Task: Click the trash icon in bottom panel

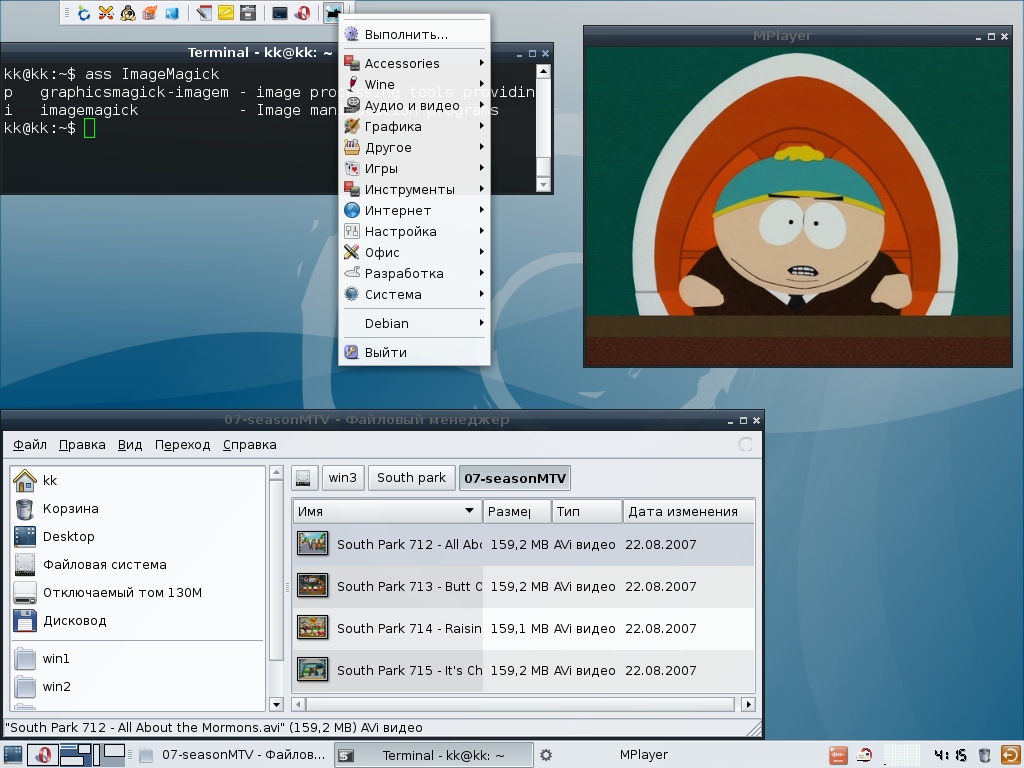Action: click(x=985, y=755)
